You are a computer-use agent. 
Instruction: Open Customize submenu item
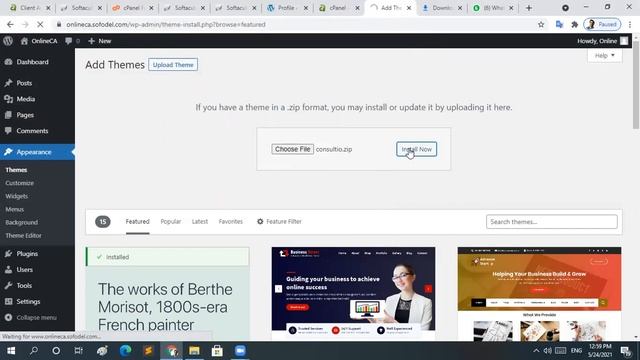[20, 183]
